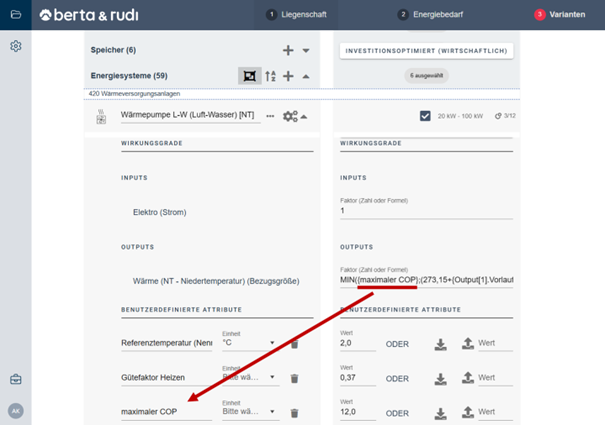Collapse the Wärmepumpe L-W details
Screen dimensions: 605x426
304,117
